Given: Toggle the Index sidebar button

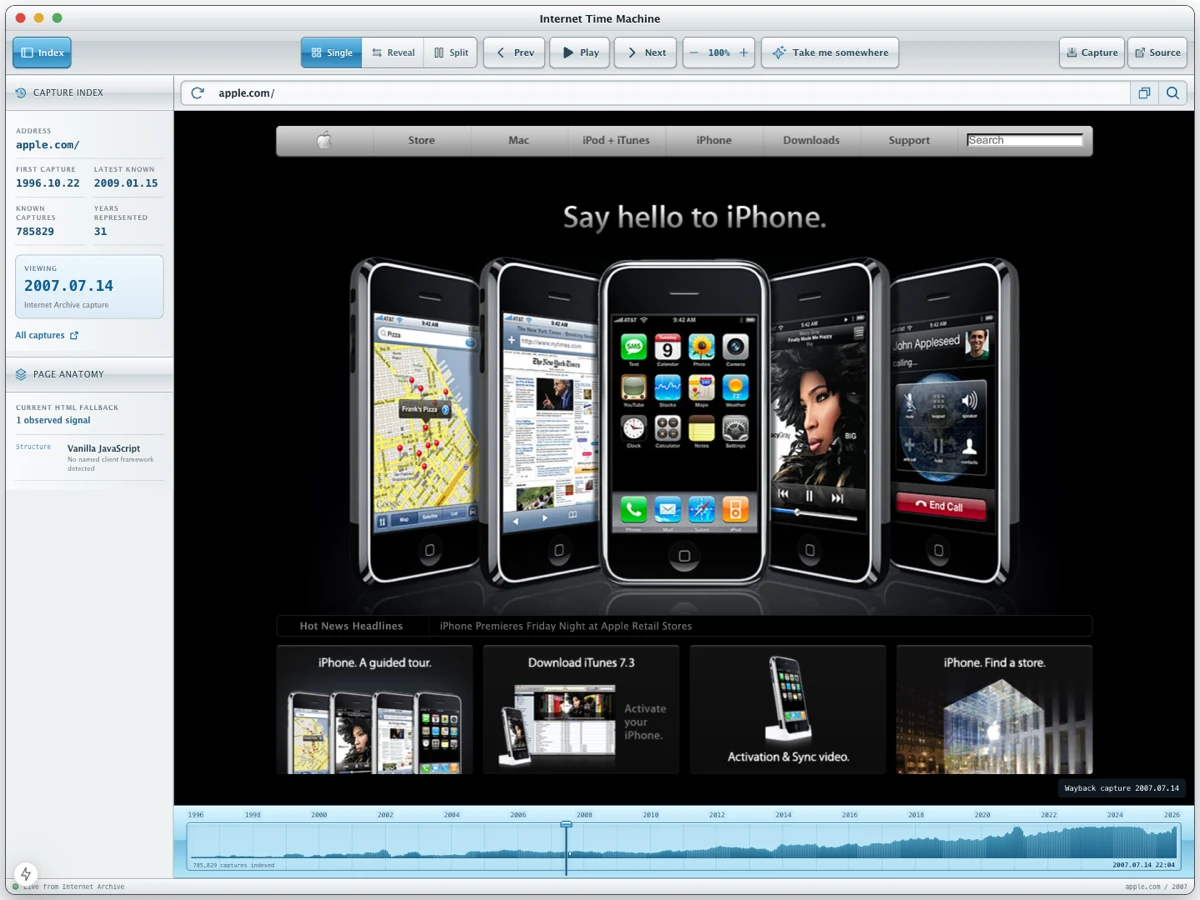Looking at the screenshot, I should [42, 53].
